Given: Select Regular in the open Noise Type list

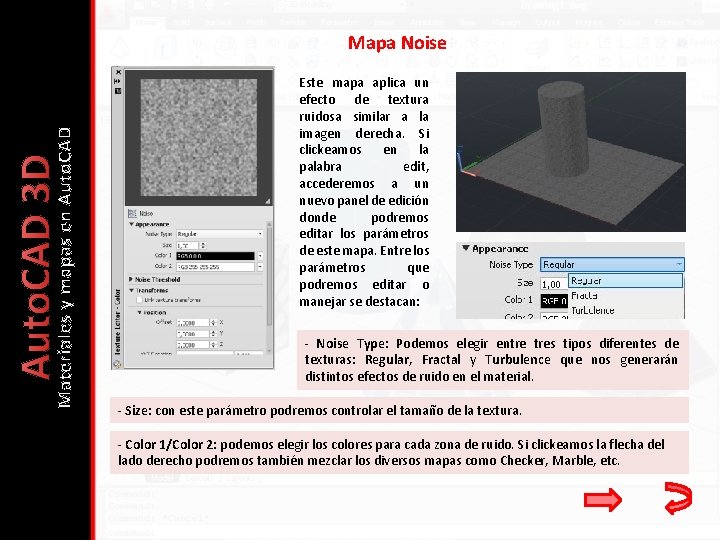Looking at the screenshot, I should (625, 281).
